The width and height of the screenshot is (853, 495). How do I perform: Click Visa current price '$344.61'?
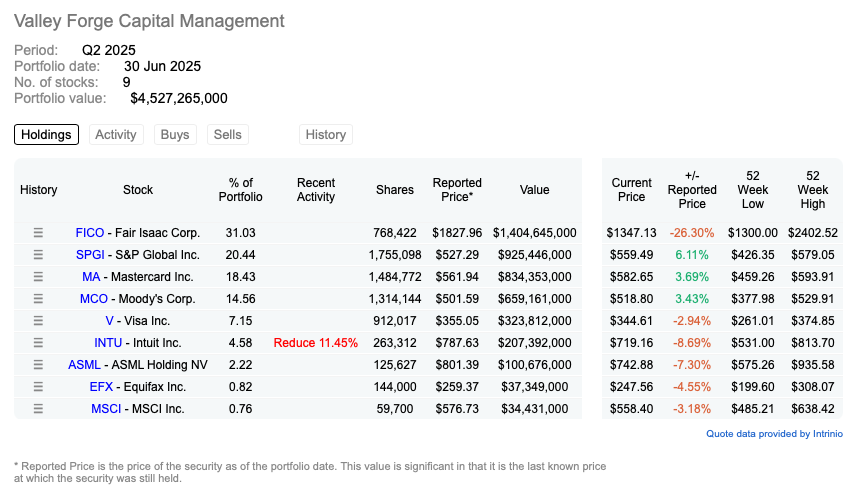pyautogui.click(x=631, y=321)
